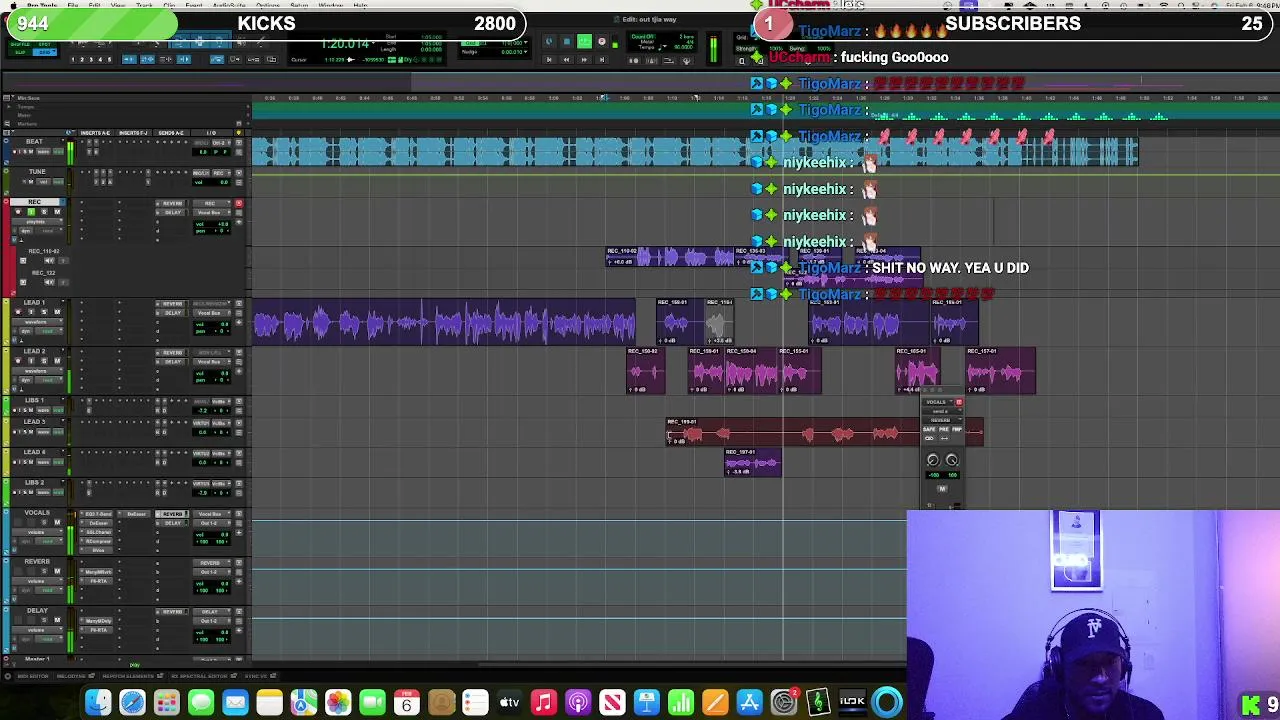1280x720 pixels.
Task: Fast forward using the transport button
Action: 584,60
